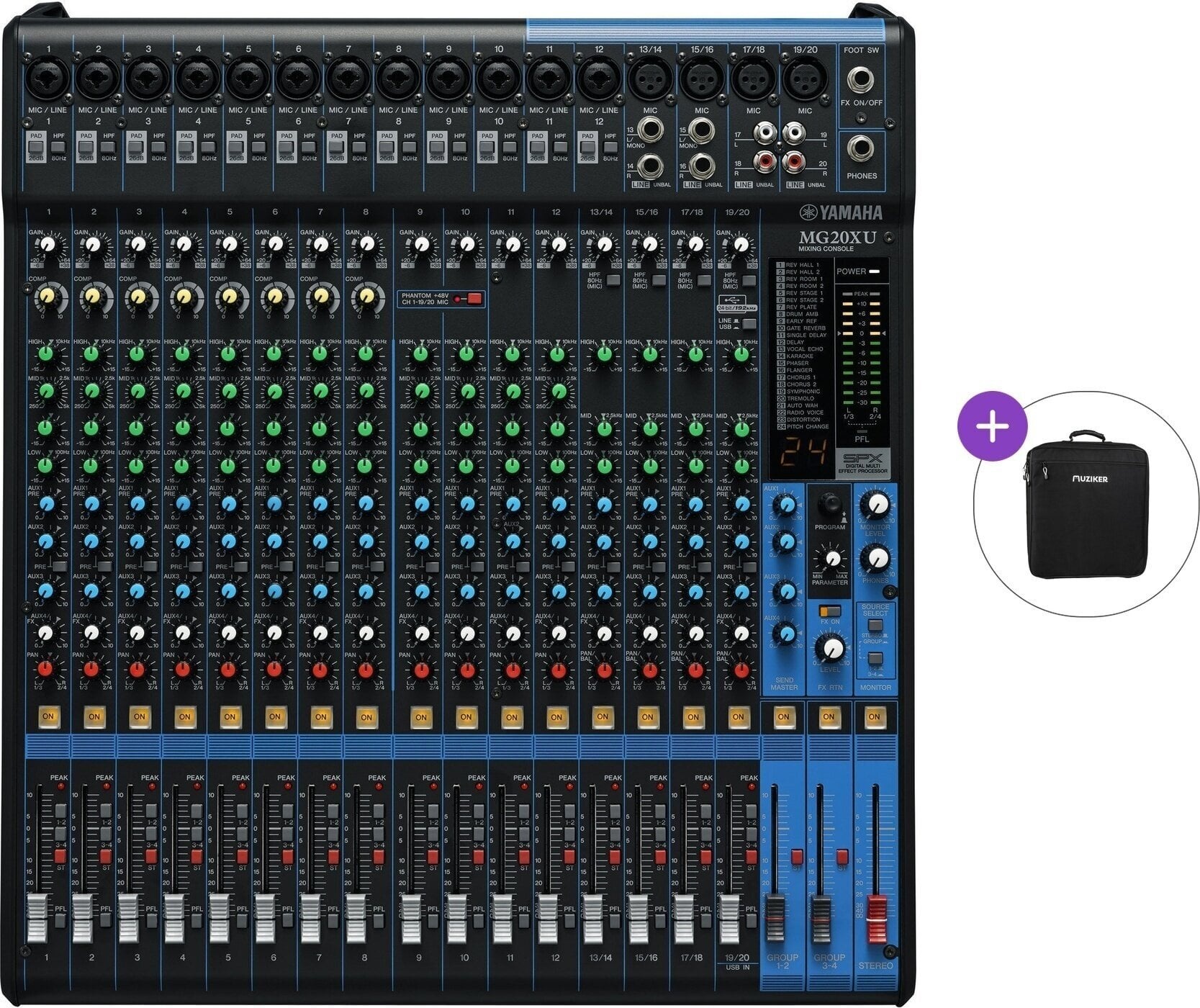Click the PARAMETER knob

pos(832,558)
